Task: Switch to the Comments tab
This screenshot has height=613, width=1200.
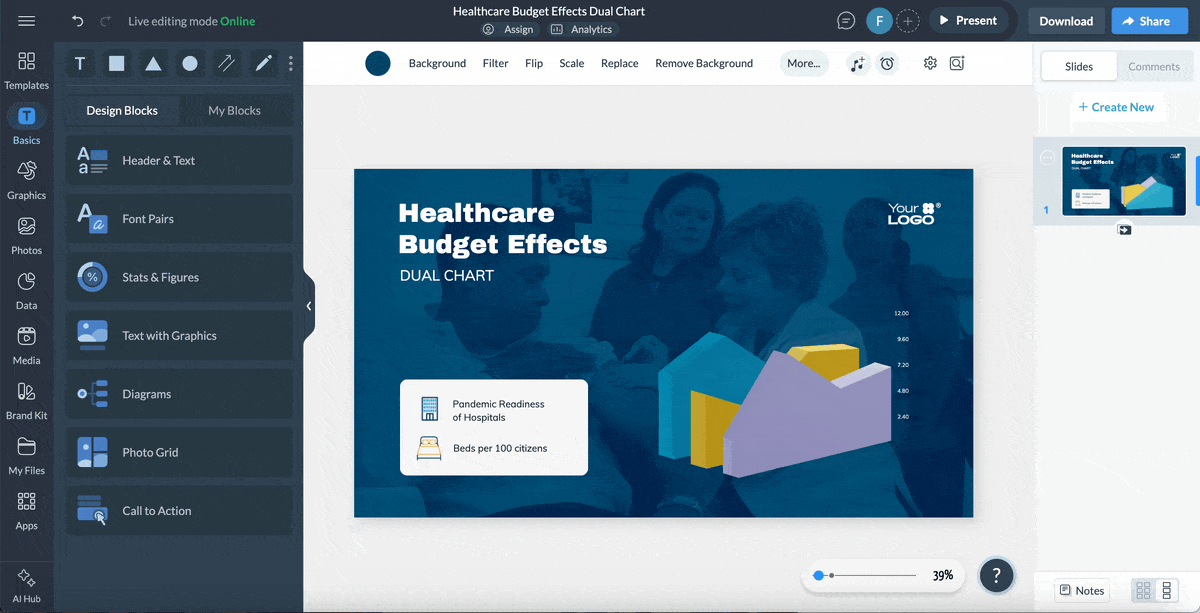Action: tap(1154, 66)
